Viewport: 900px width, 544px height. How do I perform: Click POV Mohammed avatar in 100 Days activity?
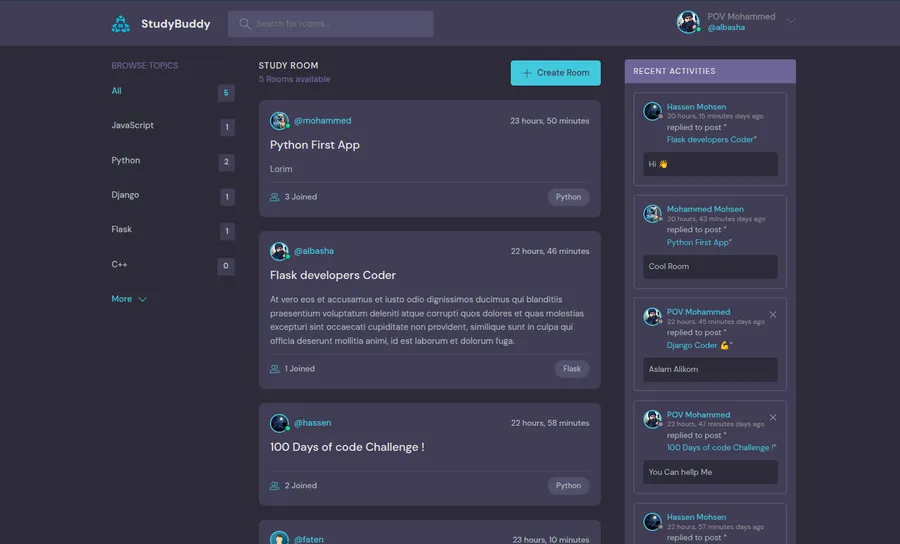coord(653,419)
